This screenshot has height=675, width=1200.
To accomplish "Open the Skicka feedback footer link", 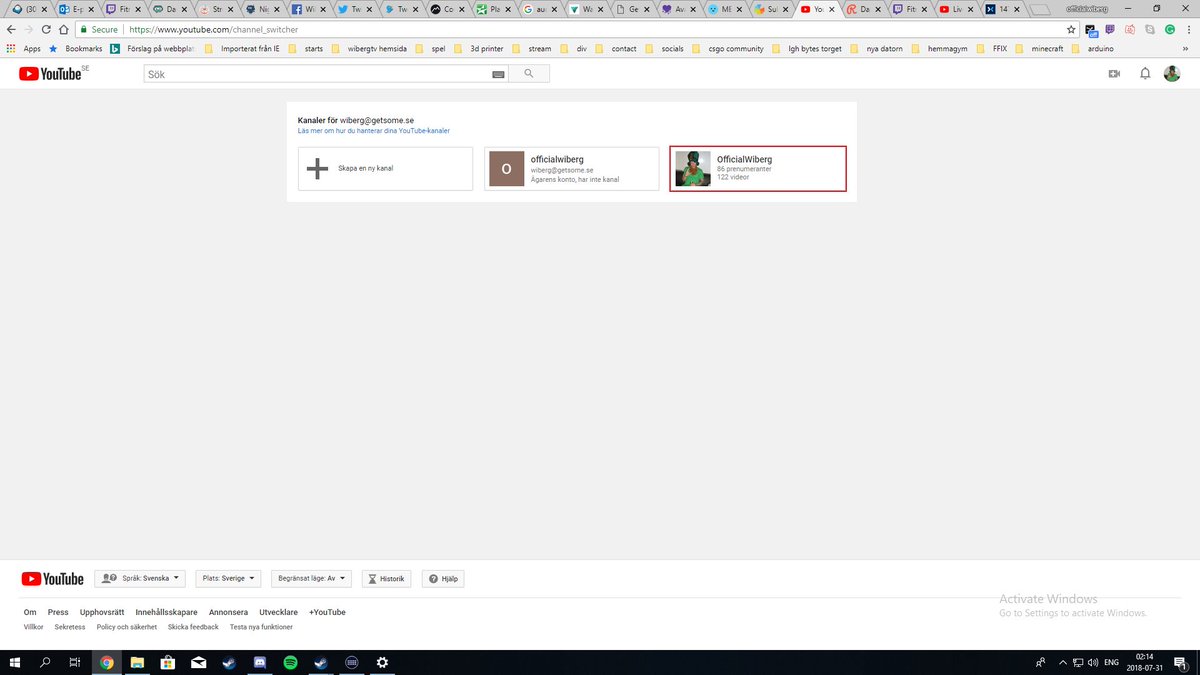I will point(193,627).
